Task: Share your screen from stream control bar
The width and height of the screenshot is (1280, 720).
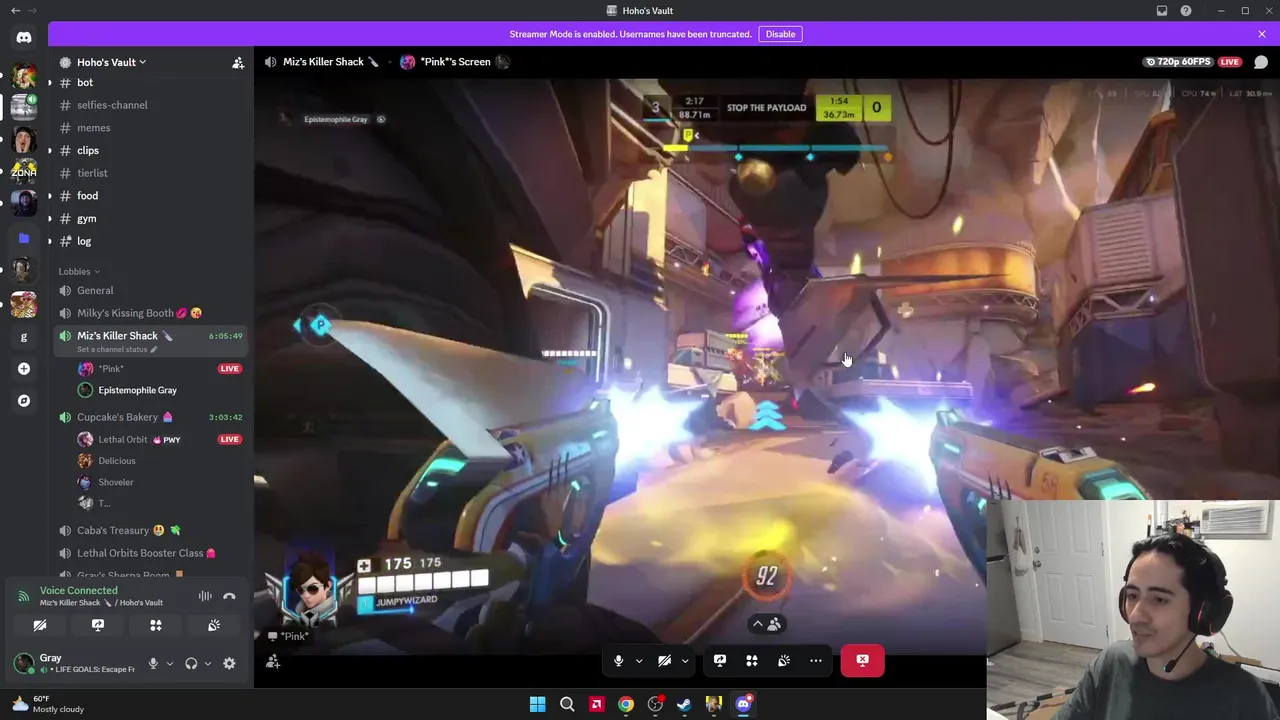Action: coord(720,660)
